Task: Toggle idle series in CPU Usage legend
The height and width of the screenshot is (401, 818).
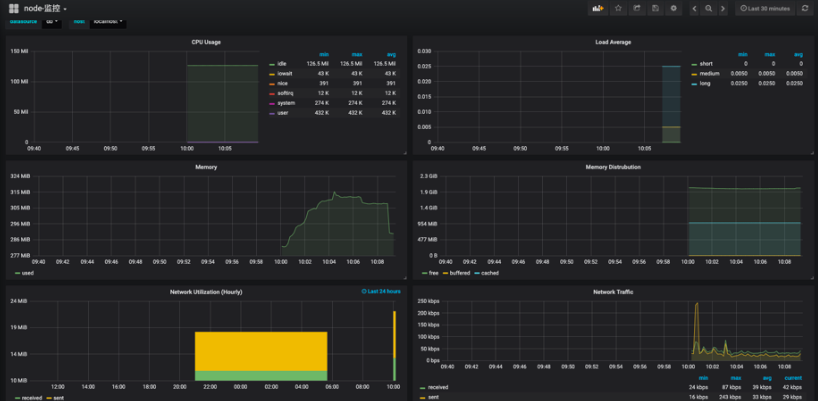Action: coord(282,64)
